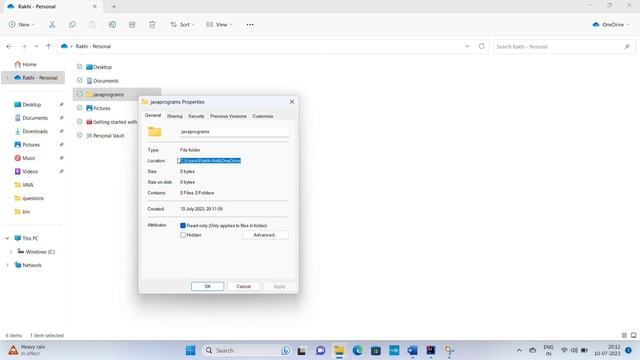Viewport: 640px width, 360px height.
Task: Open the See more ellipsis menu
Action: click(250, 24)
